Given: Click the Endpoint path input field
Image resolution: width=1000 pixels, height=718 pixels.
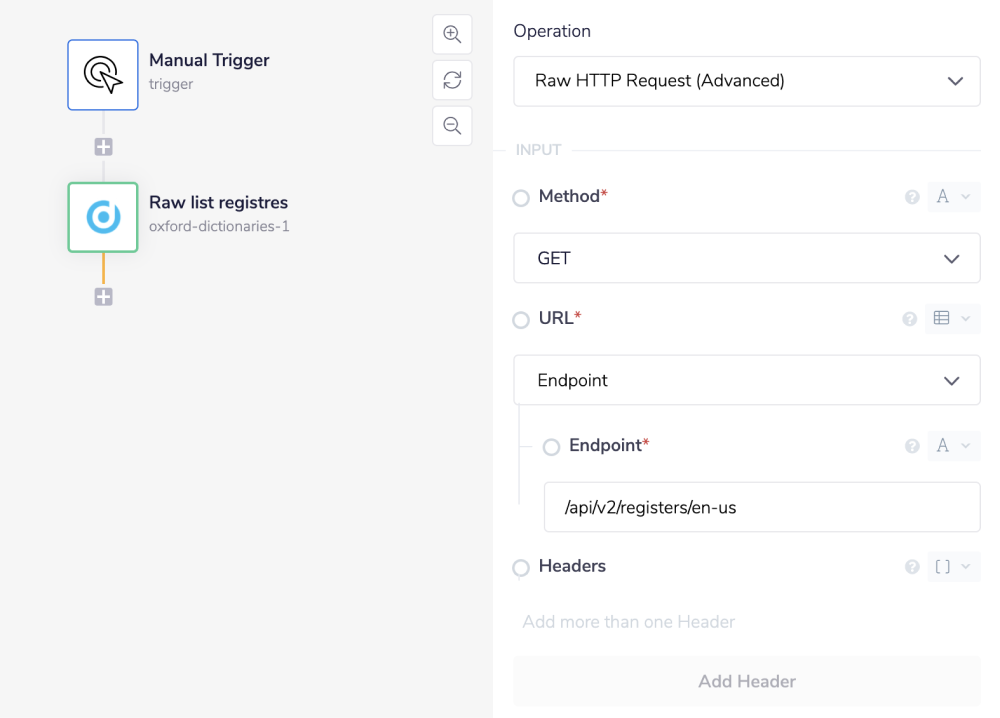Looking at the screenshot, I should 761,508.
